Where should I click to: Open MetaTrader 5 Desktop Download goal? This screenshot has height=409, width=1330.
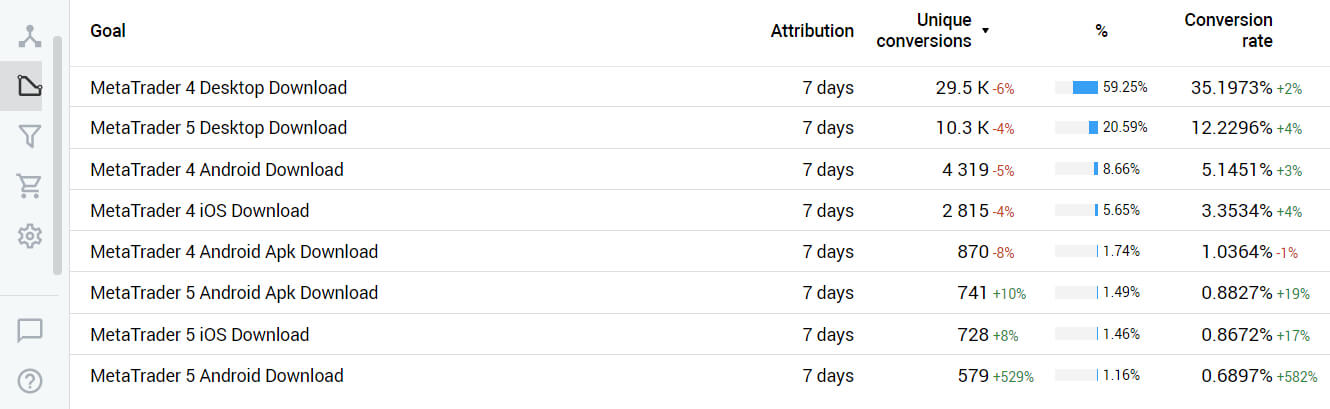point(218,128)
